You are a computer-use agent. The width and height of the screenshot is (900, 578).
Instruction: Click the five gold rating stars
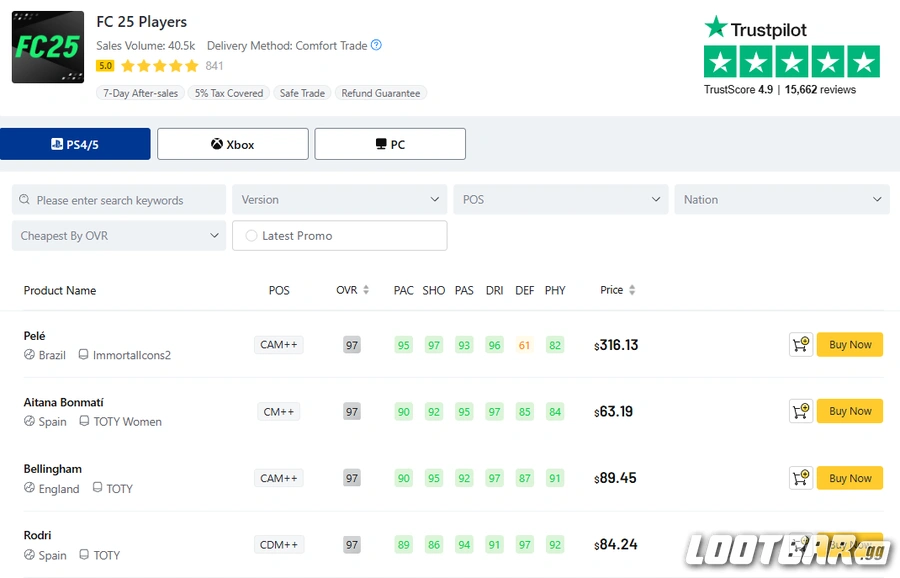[x=160, y=66]
